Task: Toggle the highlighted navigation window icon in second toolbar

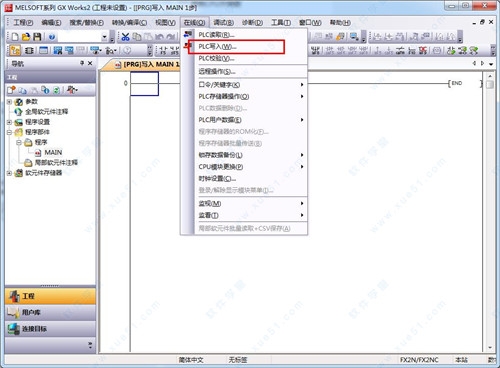Action: click(15, 50)
